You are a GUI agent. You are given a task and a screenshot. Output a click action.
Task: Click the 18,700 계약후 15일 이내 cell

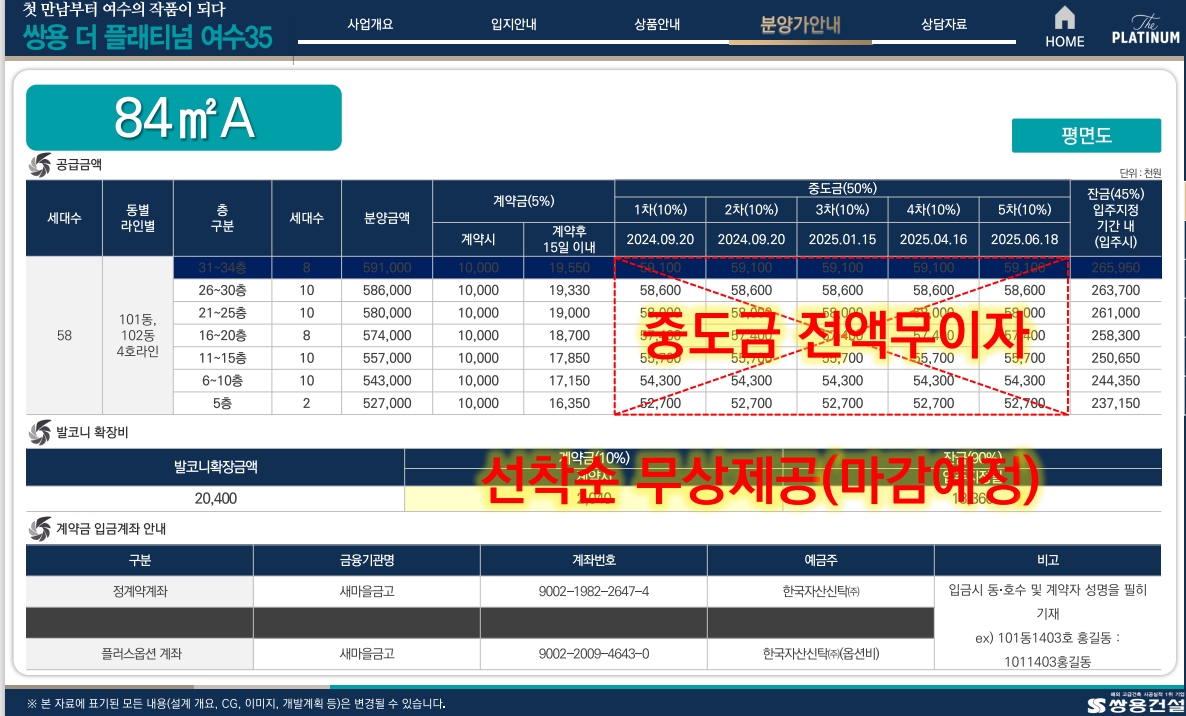[570, 336]
